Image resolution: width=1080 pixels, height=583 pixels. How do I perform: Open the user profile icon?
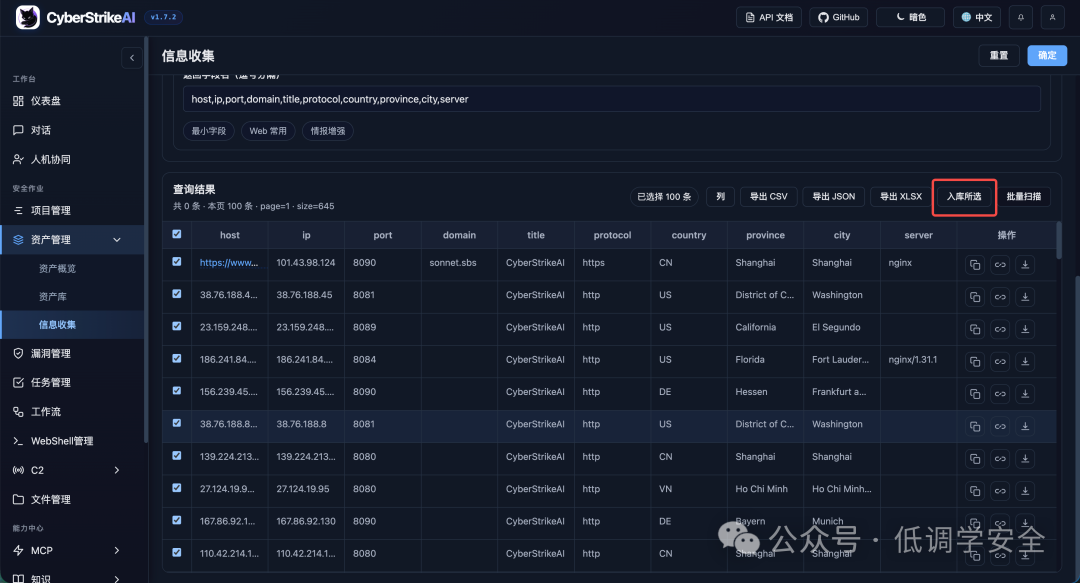click(x=1052, y=17)
